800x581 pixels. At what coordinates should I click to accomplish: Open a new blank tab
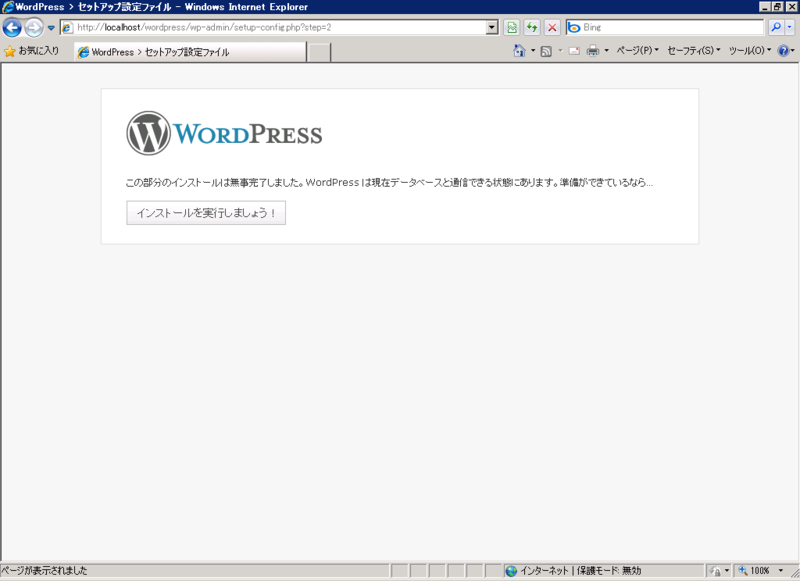[319, 53]
